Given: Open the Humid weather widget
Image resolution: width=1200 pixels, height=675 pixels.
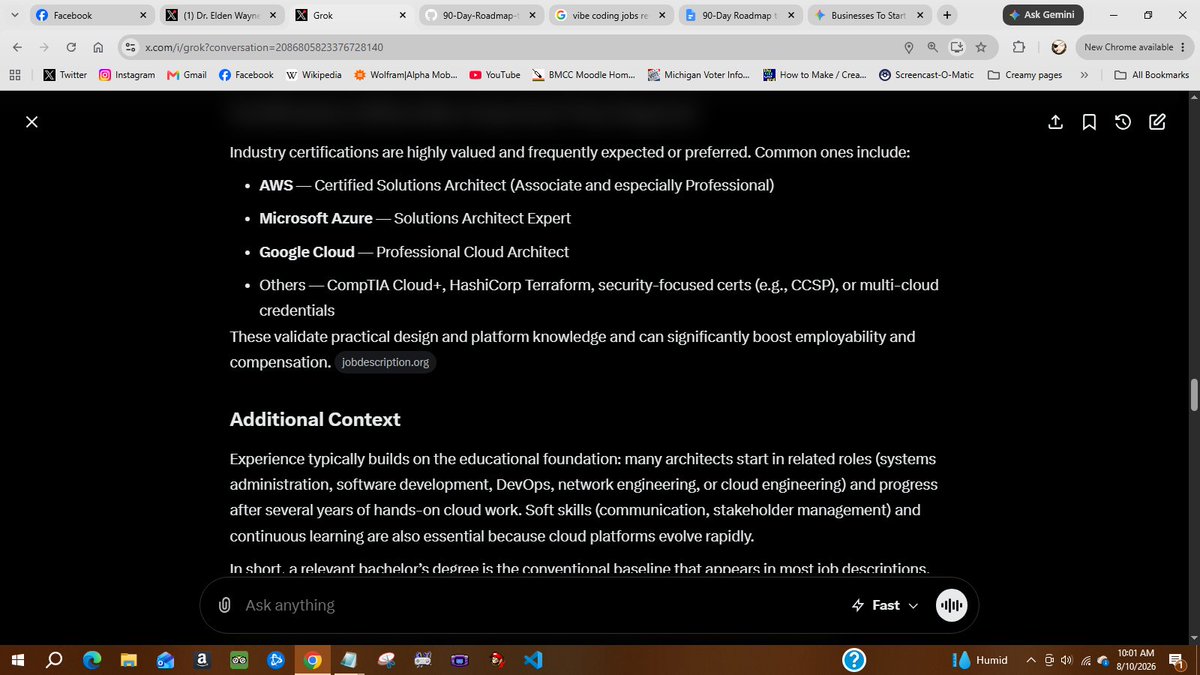Looking at the screenshot, I should [979, 660].
